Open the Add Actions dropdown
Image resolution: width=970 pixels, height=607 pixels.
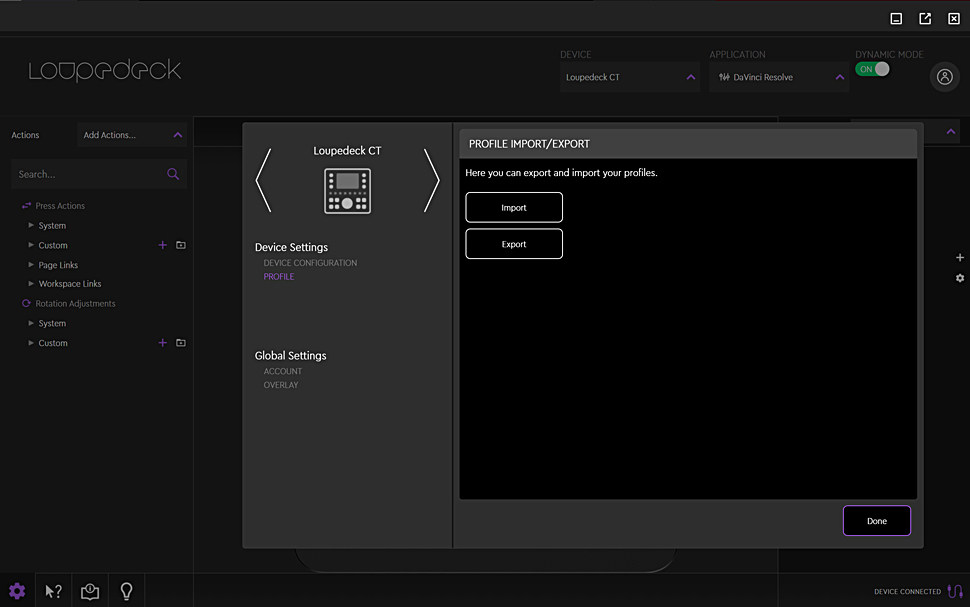pyautogui.click(x=132, y=135)
